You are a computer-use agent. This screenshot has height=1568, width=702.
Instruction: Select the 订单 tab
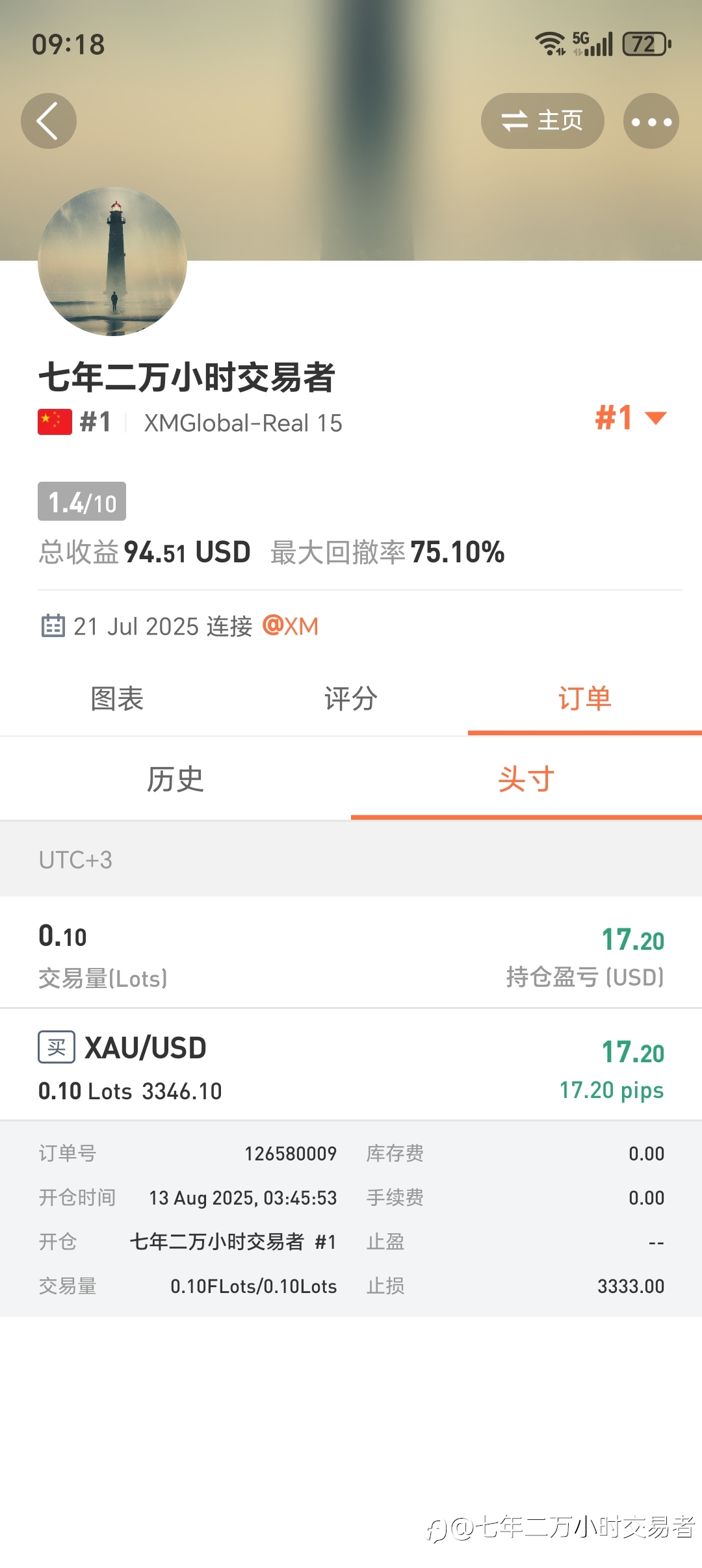pos(585,699)
